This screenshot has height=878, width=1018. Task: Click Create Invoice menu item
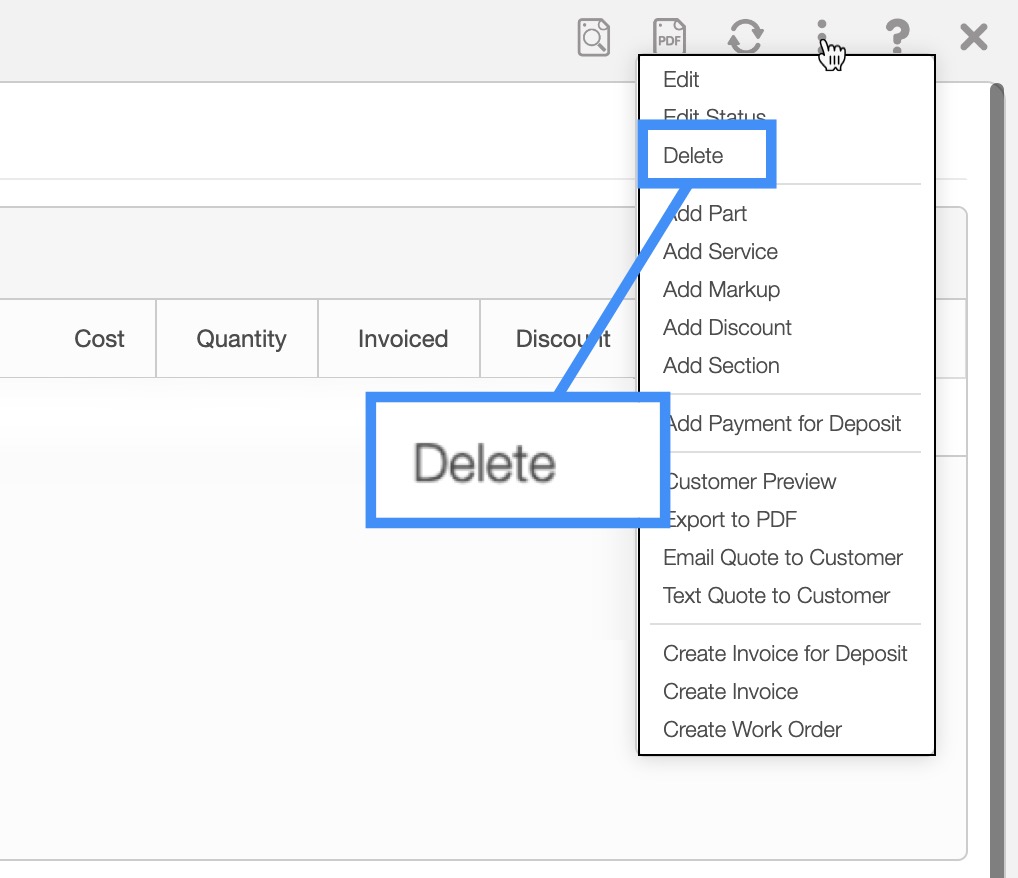[730, 692]
